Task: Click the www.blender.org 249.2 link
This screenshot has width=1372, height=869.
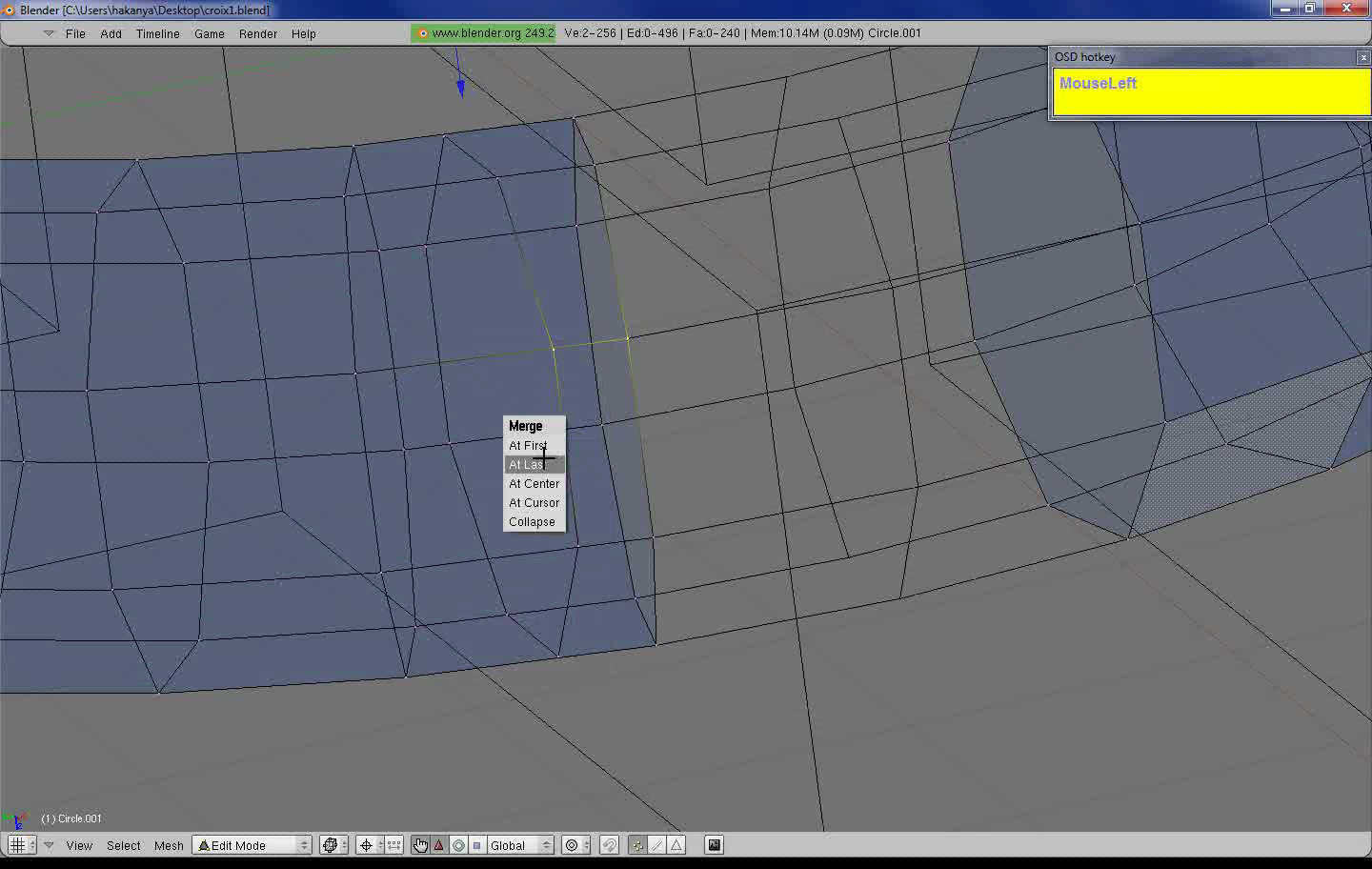Action: [483, 33]
